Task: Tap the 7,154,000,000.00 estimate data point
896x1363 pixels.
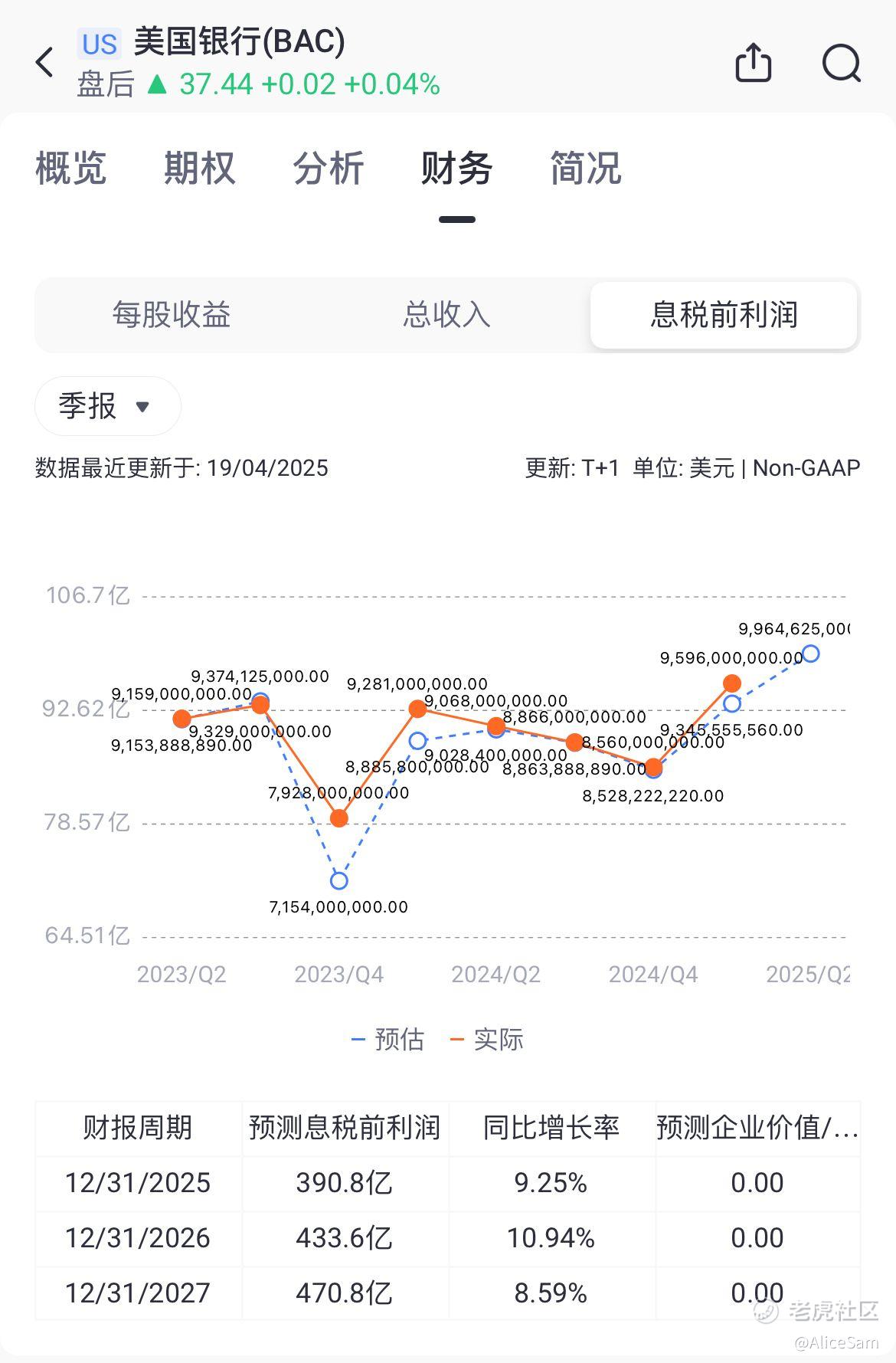Action: point(339,880)
